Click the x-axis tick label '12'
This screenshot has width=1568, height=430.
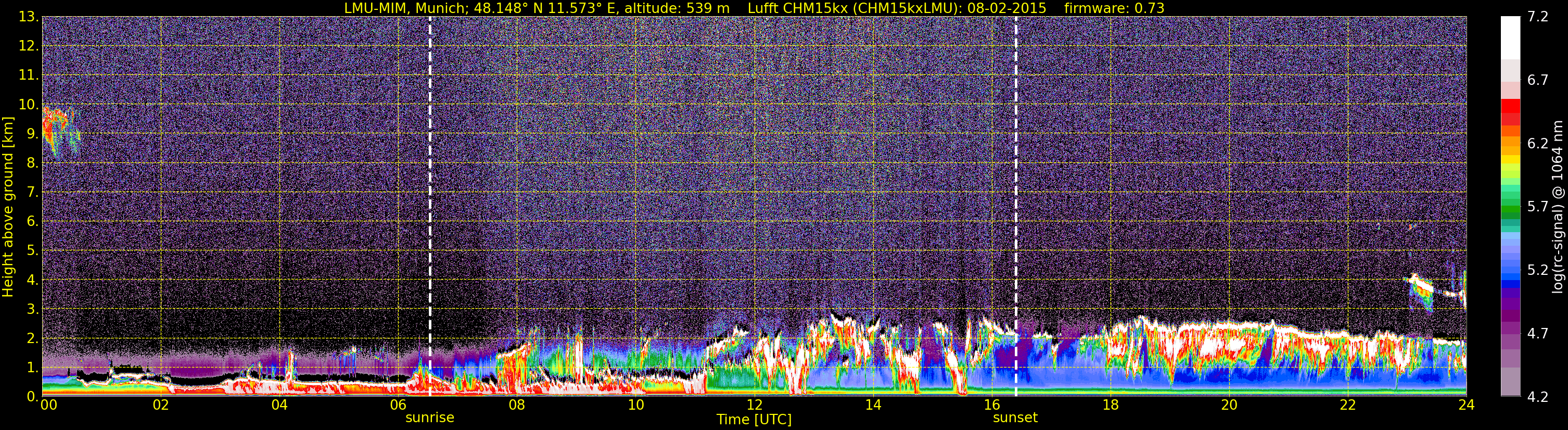pyautogui.click(x=754, y=405)
